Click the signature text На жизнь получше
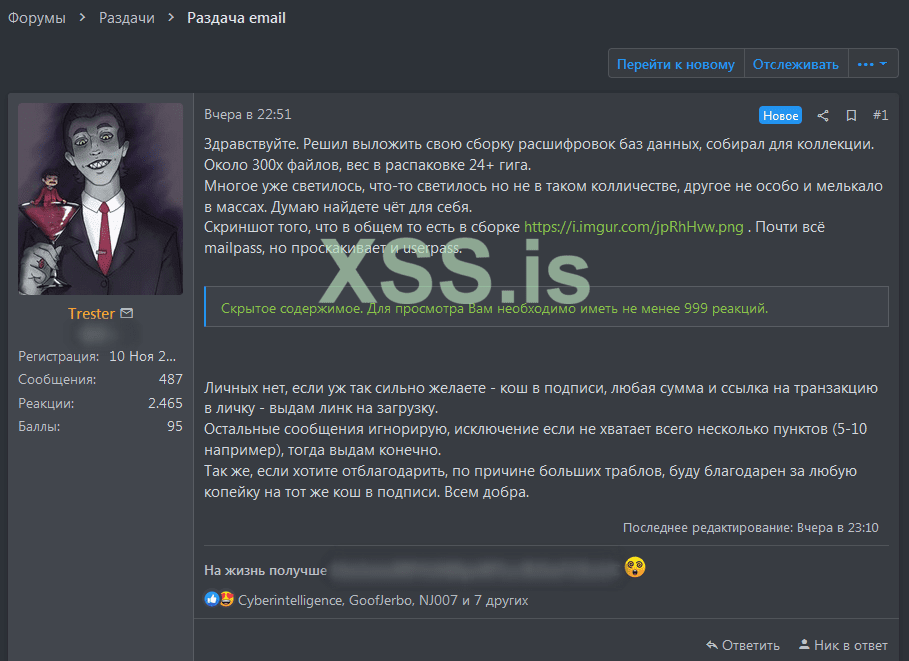 click(266, 571)
